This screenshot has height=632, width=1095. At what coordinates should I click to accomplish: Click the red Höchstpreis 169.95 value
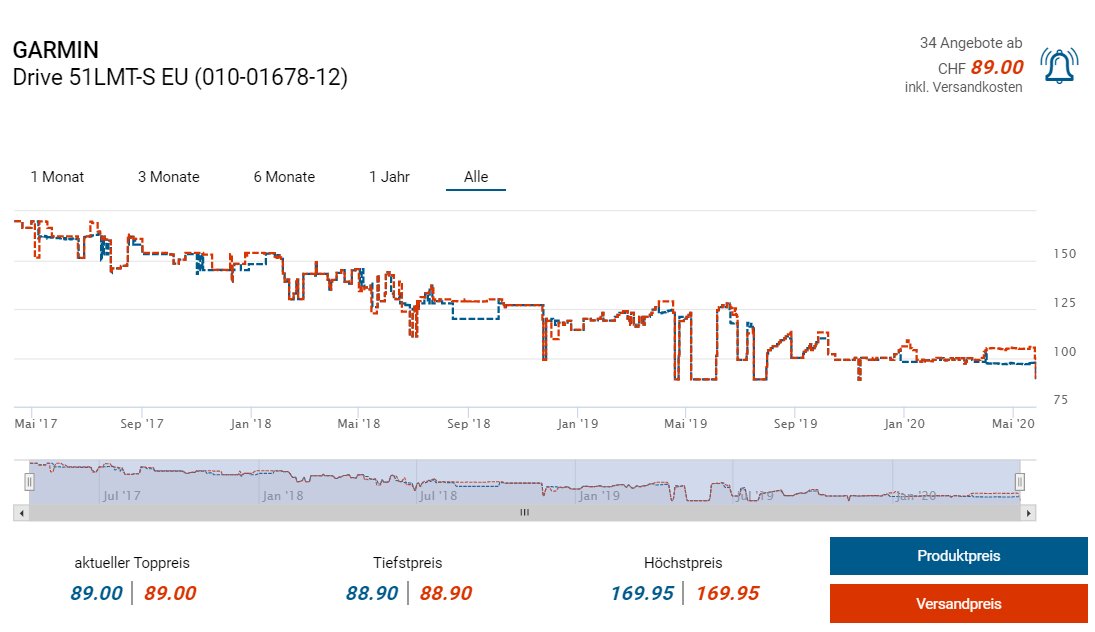point(727,593)
